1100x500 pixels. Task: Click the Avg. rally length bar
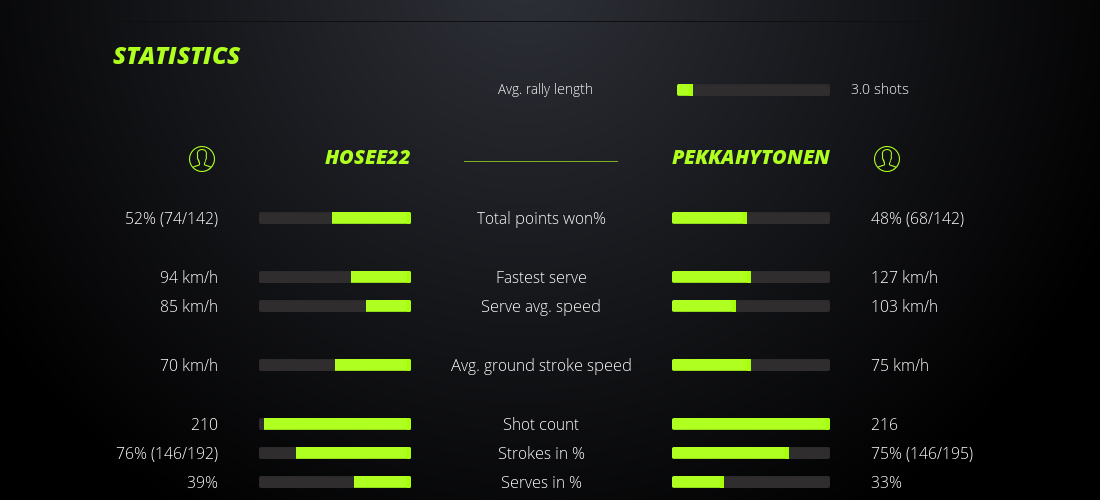(753, 90)
